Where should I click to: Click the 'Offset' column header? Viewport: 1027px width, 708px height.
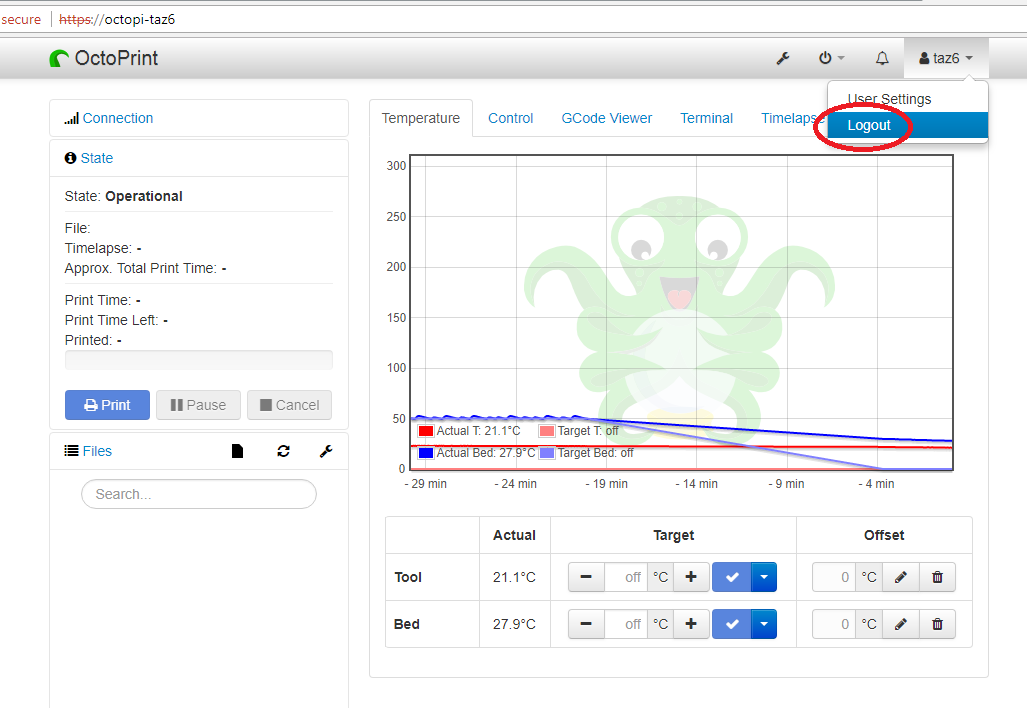click(884, 535)
